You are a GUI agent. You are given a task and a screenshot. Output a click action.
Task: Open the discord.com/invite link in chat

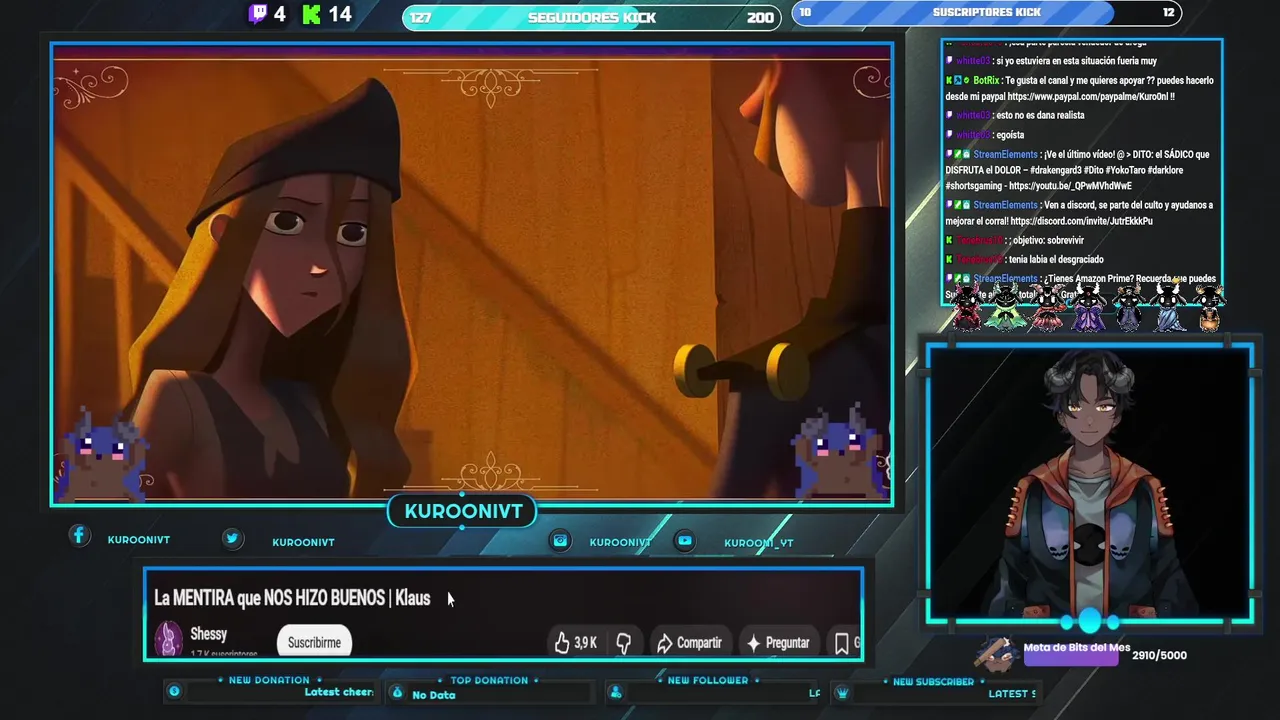click(x=1081, y=221)
